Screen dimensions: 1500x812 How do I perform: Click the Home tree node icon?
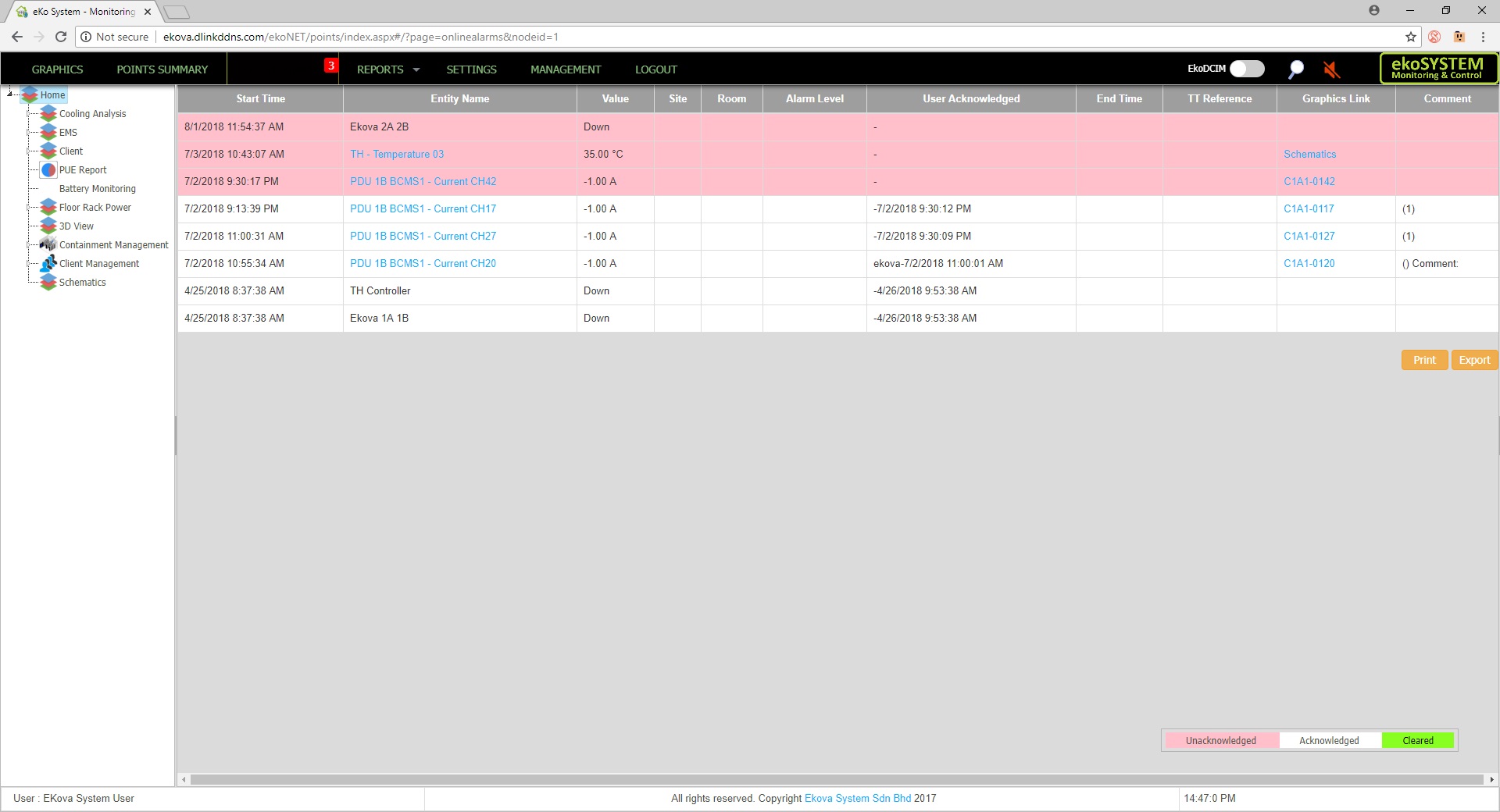30,94
